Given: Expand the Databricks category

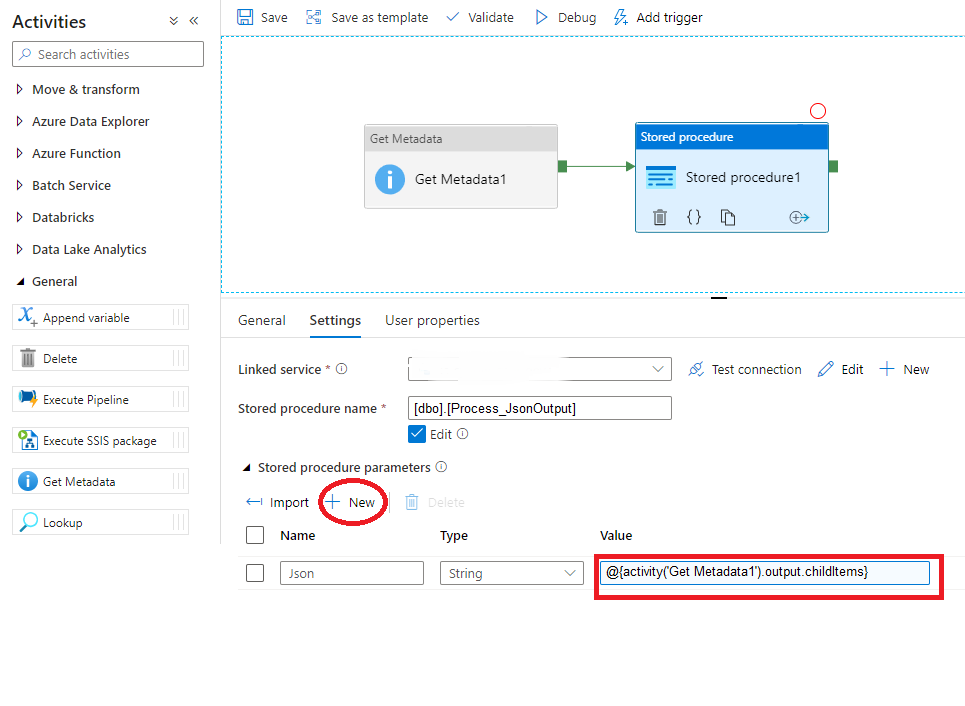Looking at the screenshot, I should [x=20, y=217].
